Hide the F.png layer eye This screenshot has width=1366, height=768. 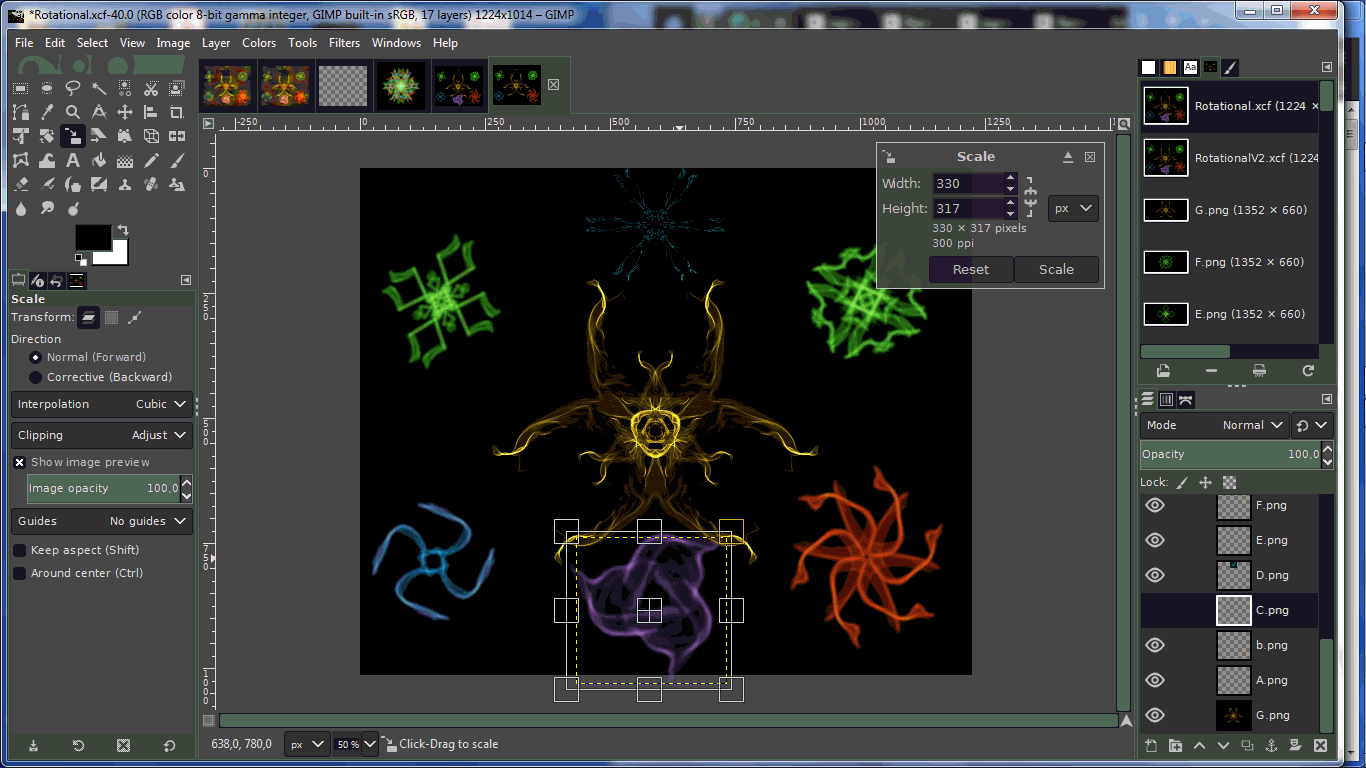(1155, 505)
